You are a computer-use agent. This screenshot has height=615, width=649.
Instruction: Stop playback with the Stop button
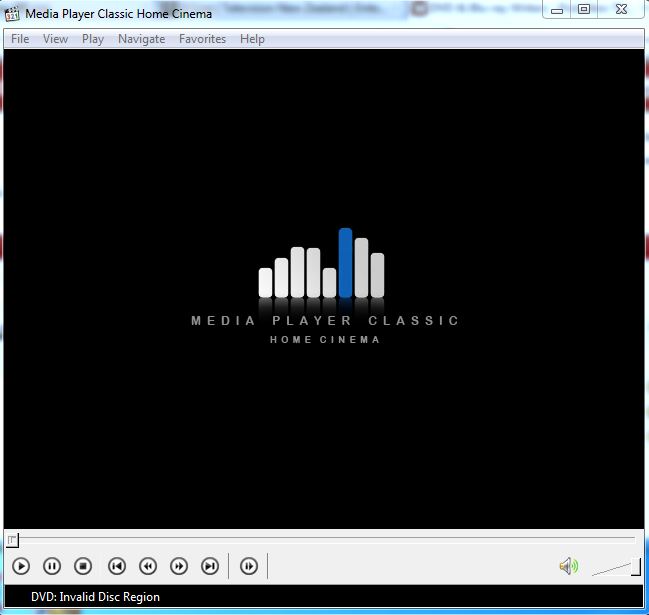tap(83, 566)
